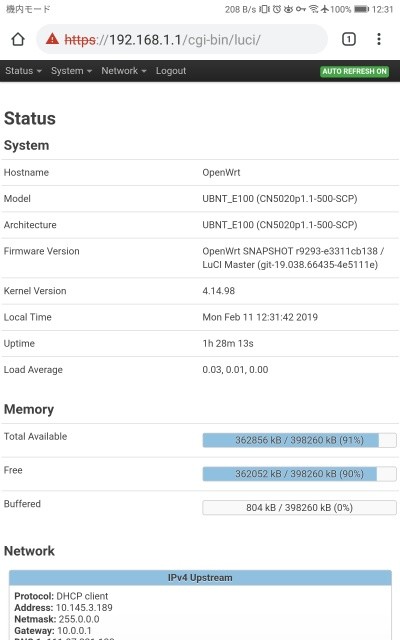
Task: Click the Firmware Version value text
Action: tap(293, 258)
